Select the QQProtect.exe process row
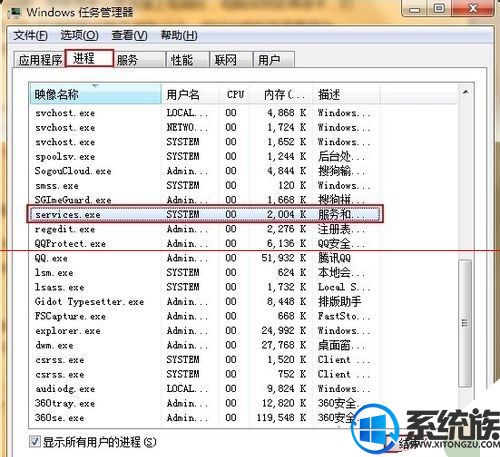500x457 pixels. click(x=205, y=244)
